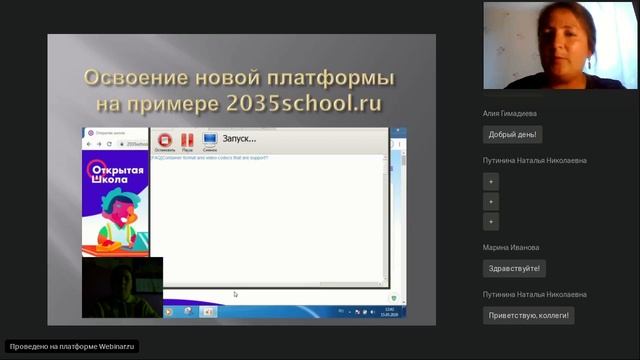The image size is (640, 360).
Task: Click the FAQ container format link
Action: point(210,158)
